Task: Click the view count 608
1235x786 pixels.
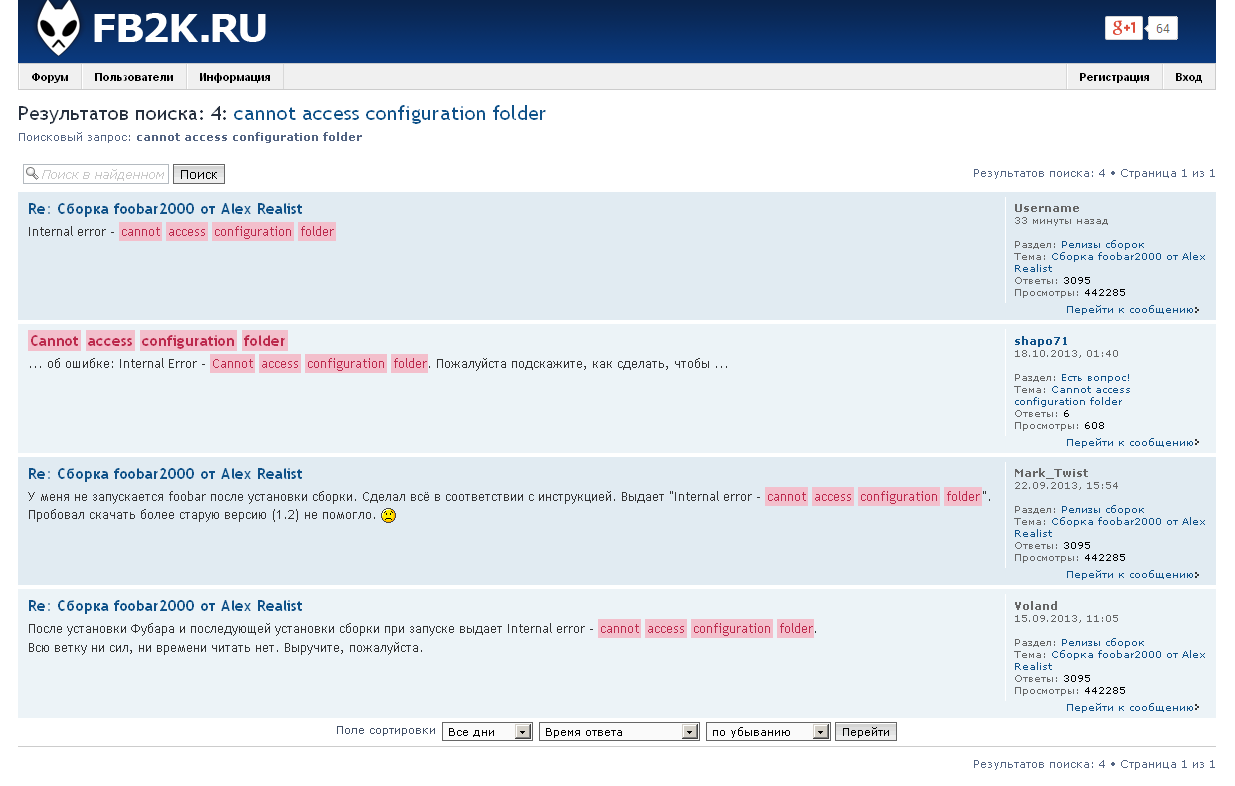Action: [x=1094, y=425]
